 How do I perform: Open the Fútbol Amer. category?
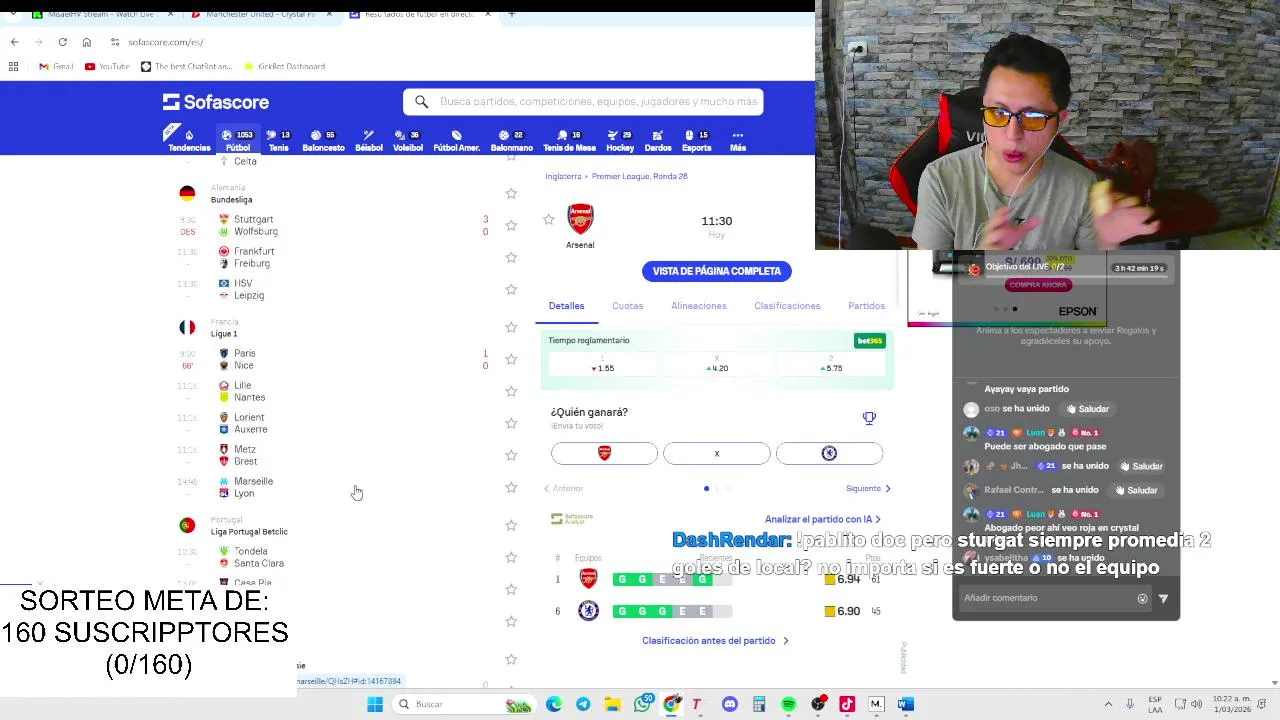click(x=456, y=141)
